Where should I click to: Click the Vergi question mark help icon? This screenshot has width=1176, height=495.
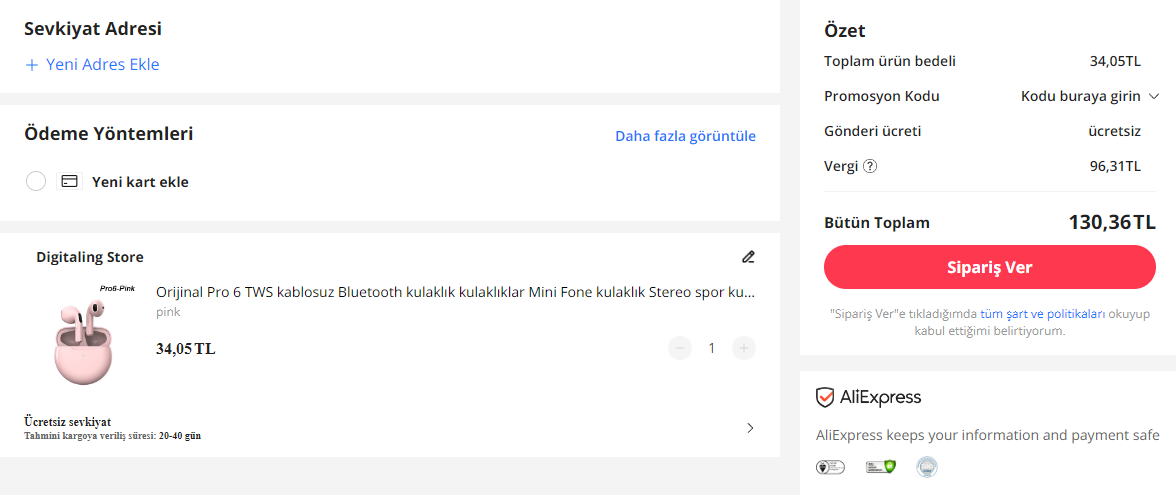870,166
